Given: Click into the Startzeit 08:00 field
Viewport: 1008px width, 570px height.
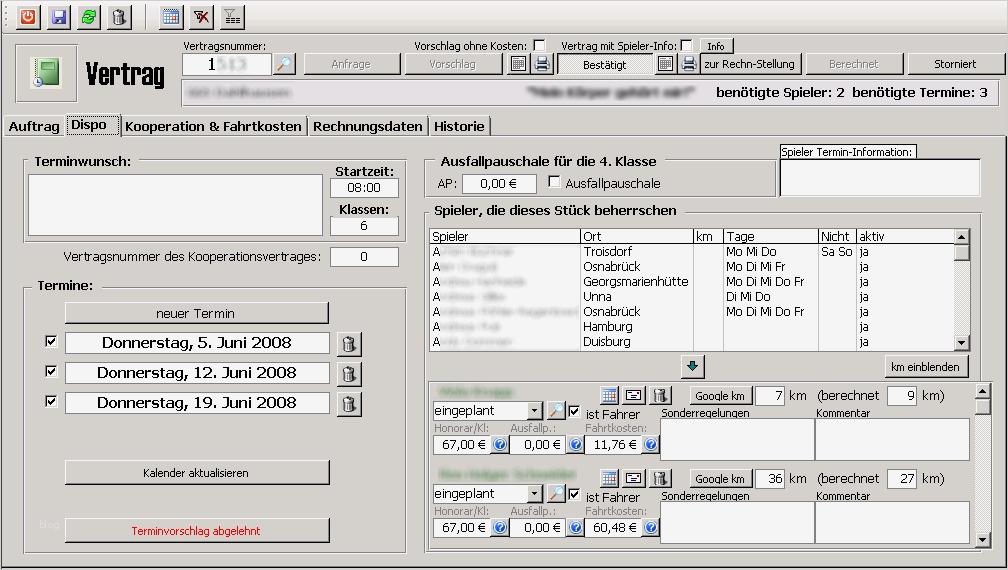Looking at the screenshot, I should tap(364, 187).
